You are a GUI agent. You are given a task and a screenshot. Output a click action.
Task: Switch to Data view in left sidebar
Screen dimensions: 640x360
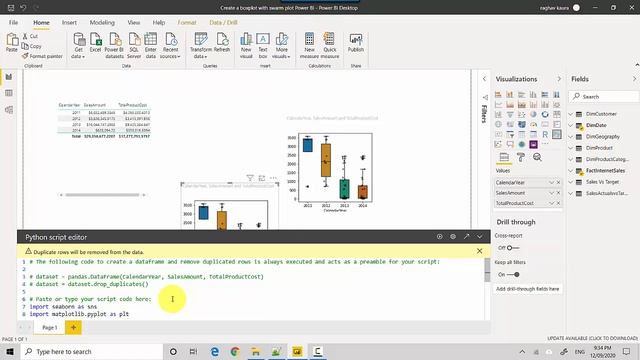9,93
